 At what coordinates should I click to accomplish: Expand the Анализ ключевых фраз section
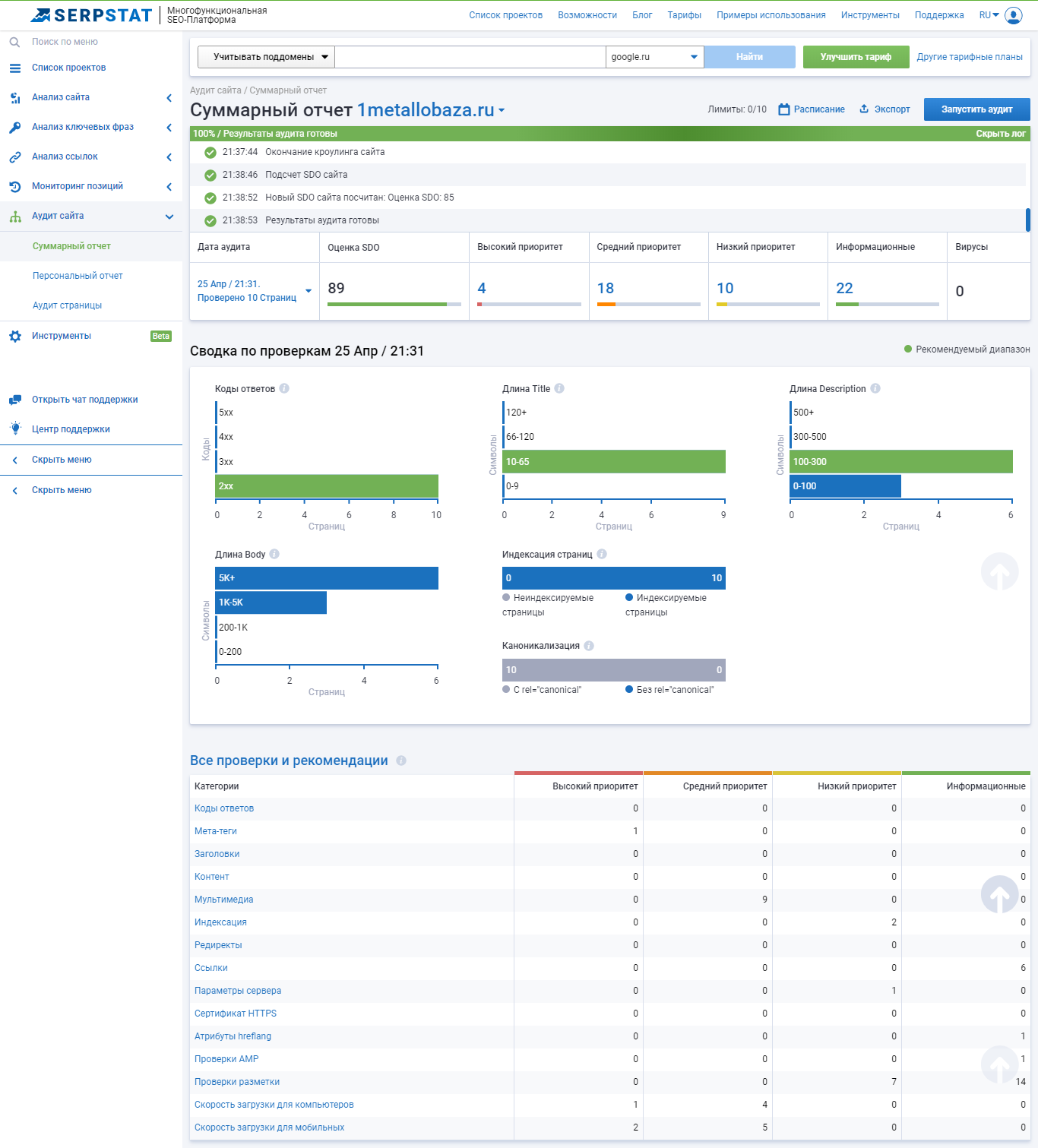[169, 128]
